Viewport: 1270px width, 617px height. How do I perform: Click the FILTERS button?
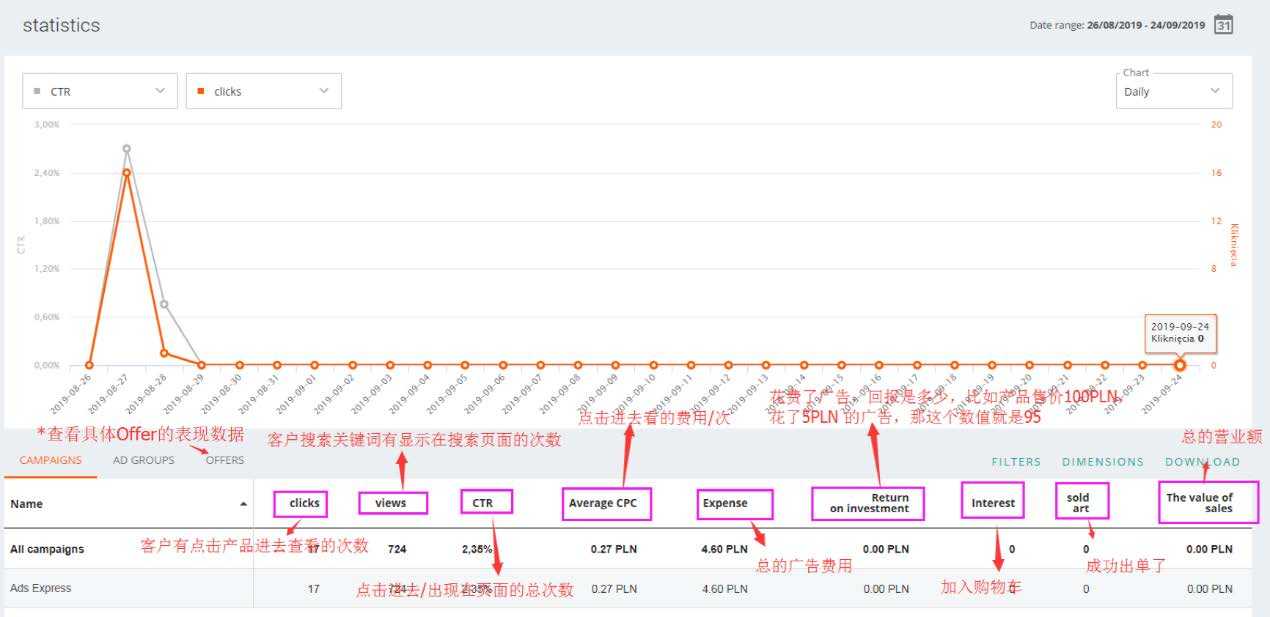[1016, 462]
